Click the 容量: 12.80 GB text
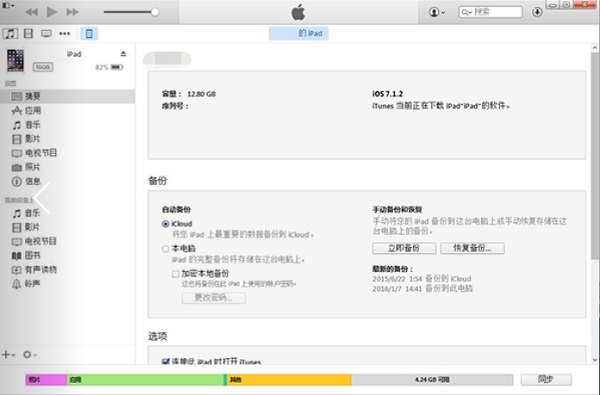 [x=189, y=94]
